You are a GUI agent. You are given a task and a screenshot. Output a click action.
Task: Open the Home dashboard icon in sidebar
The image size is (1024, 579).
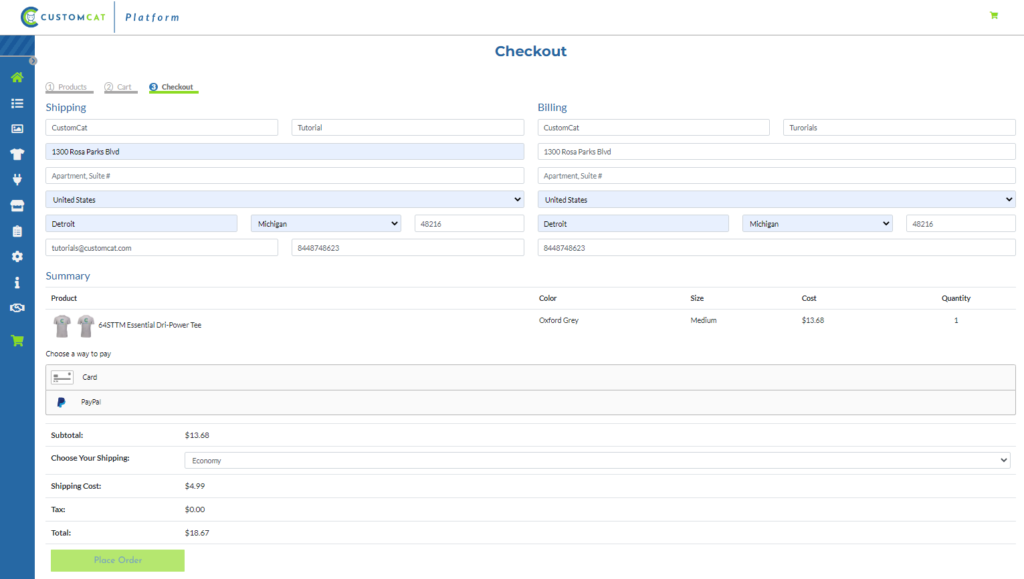17,76
